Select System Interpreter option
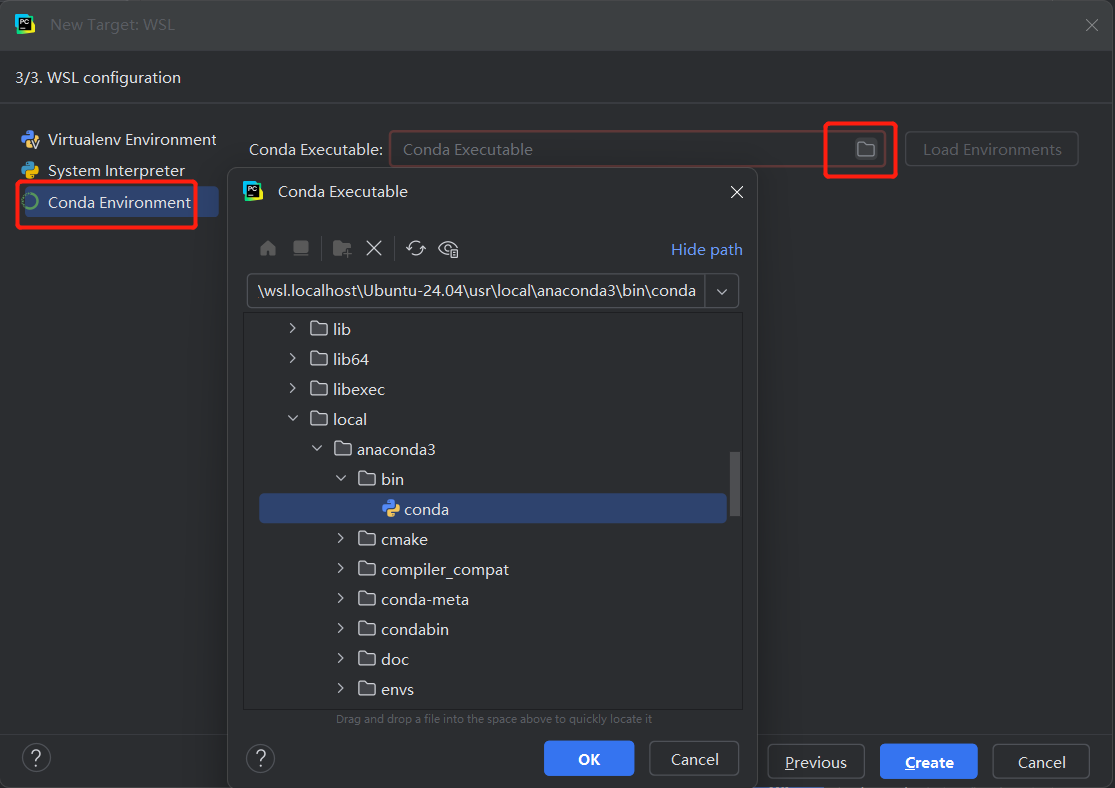This screenshot has height=788, width=1115. pos(118,171)
